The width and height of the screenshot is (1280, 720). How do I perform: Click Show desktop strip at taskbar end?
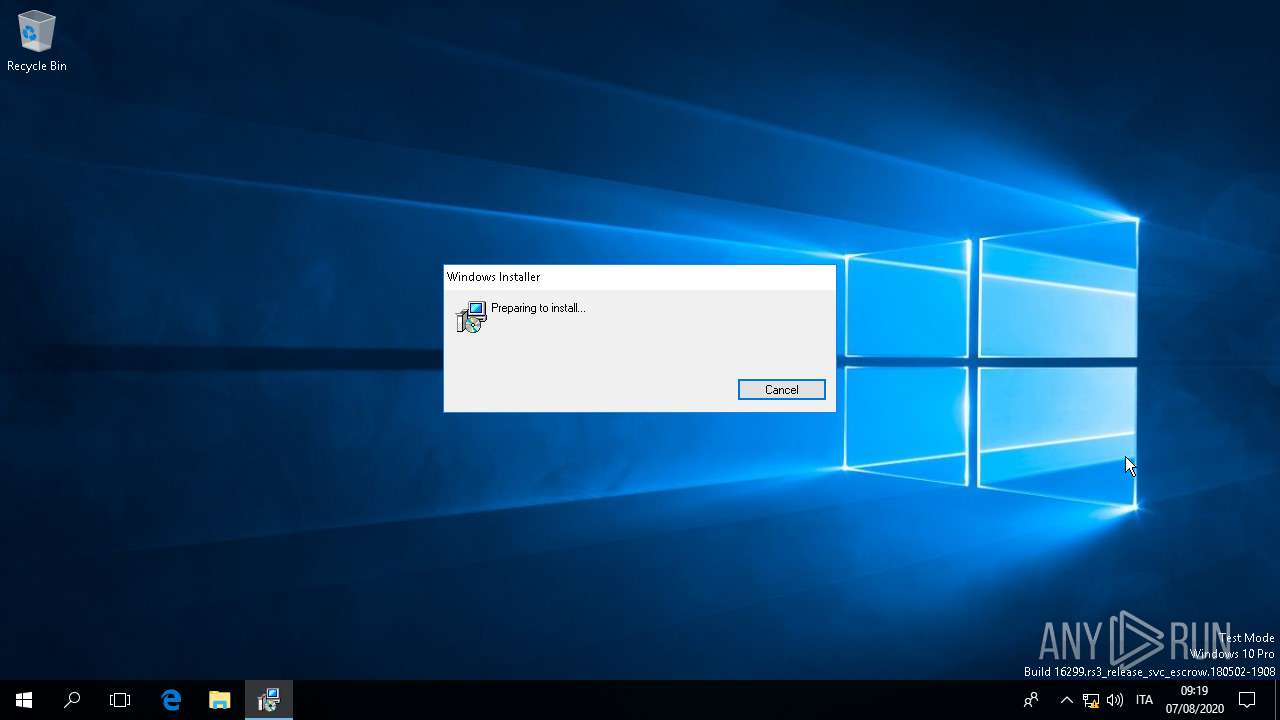[x=1277, y=700]
